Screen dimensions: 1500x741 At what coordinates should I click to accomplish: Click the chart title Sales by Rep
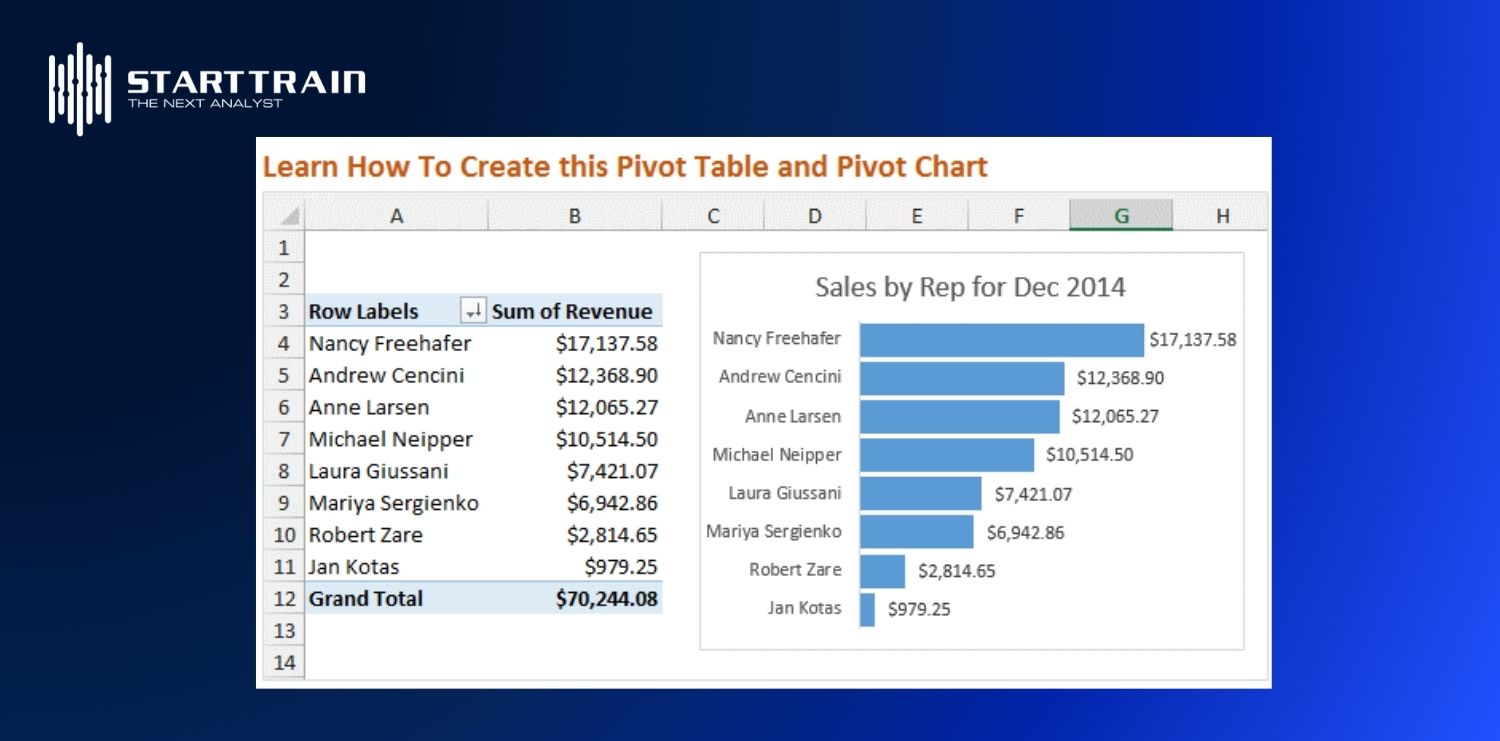(x=970, y=288)
